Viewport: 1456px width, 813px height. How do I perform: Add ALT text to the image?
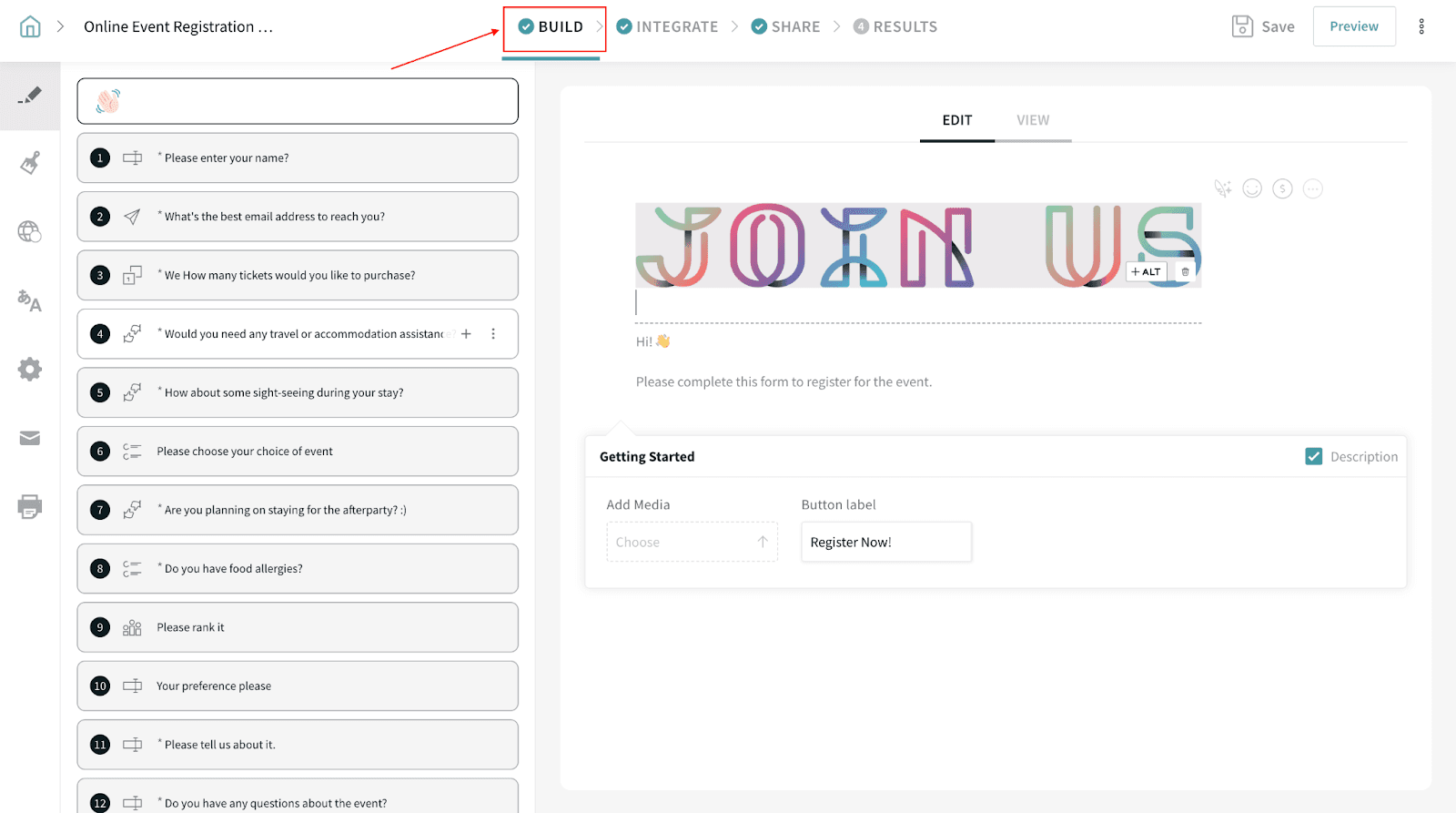tap(1146, 272)
